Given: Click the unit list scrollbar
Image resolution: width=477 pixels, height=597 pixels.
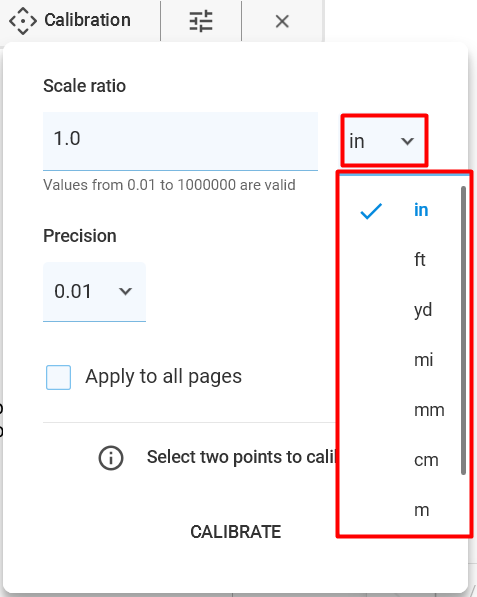Looking at the screenshot, I should coord(463,330).
